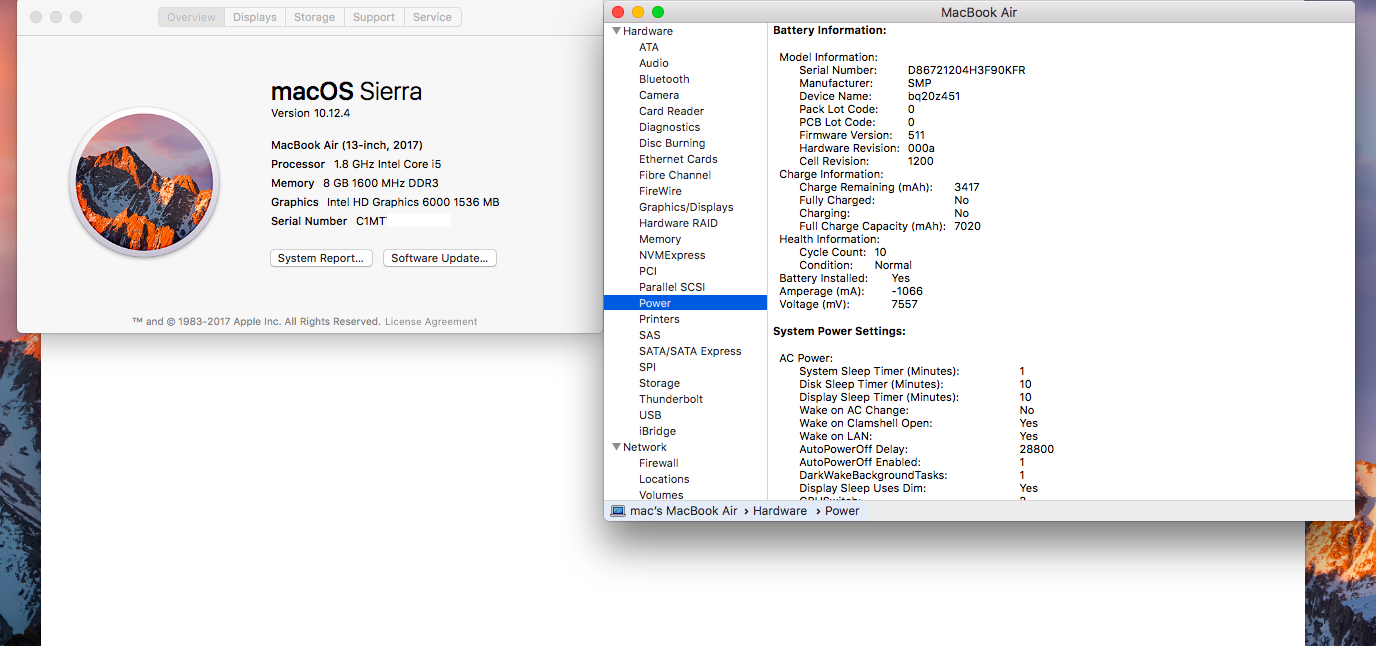Click the System Report window's minimize button
This screenshot has width=1376, height=646.
[638, 12]
